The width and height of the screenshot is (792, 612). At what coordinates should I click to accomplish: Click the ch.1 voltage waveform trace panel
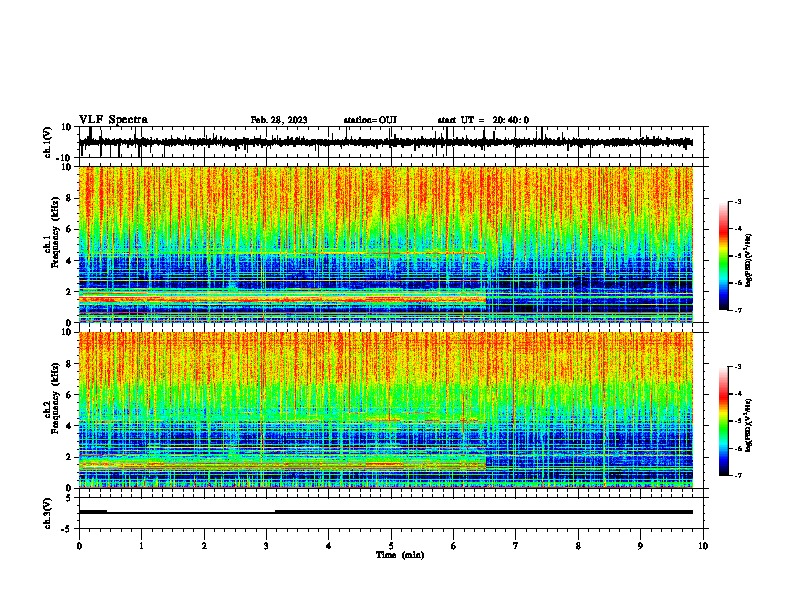tap(391, 142)
